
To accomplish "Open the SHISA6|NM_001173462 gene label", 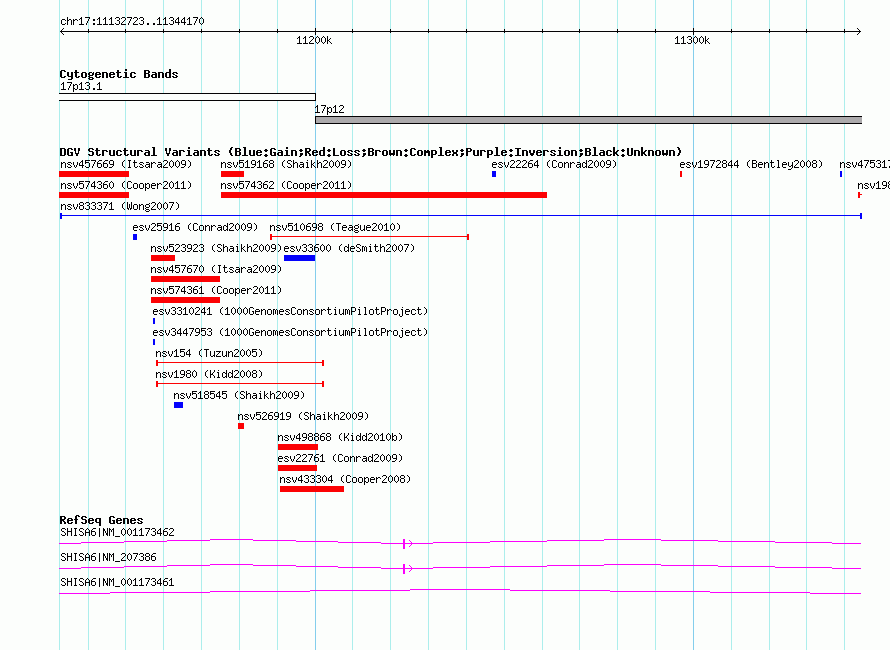I will (117, 532).
